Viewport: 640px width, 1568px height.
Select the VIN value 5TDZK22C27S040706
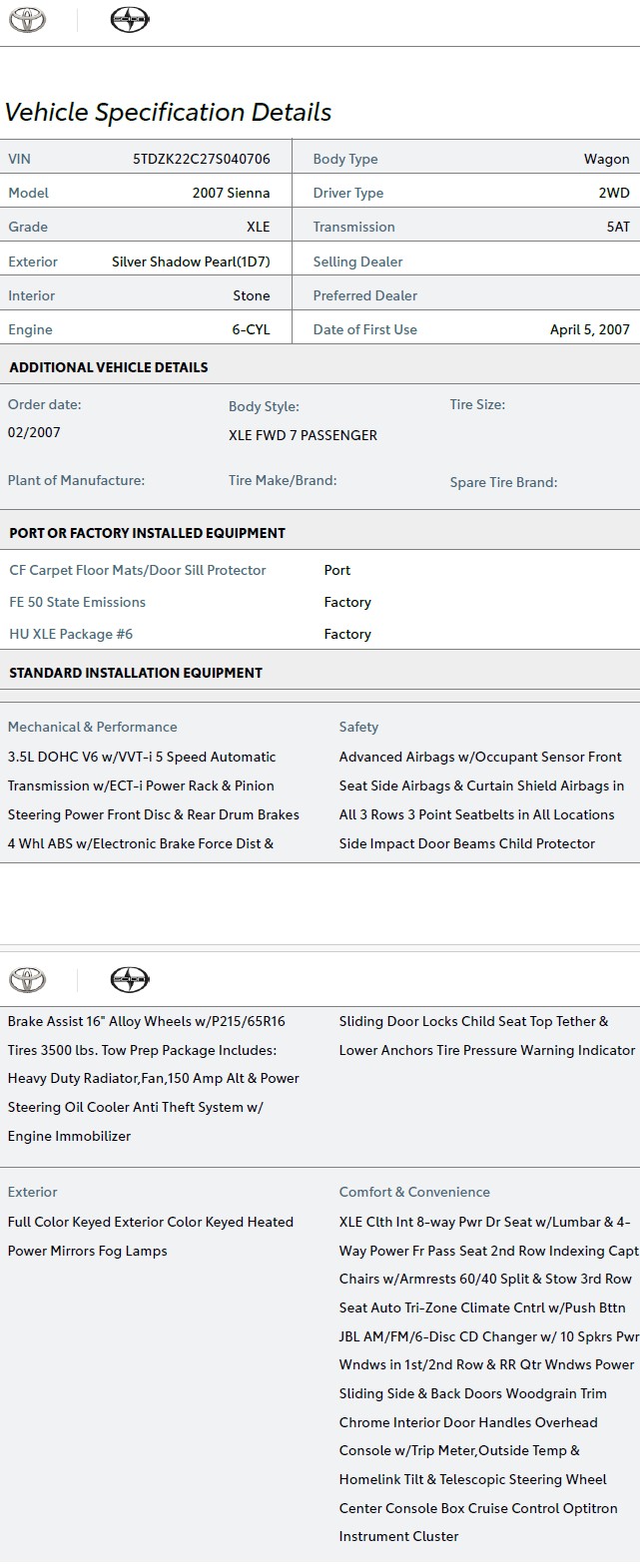click(202, 159)
